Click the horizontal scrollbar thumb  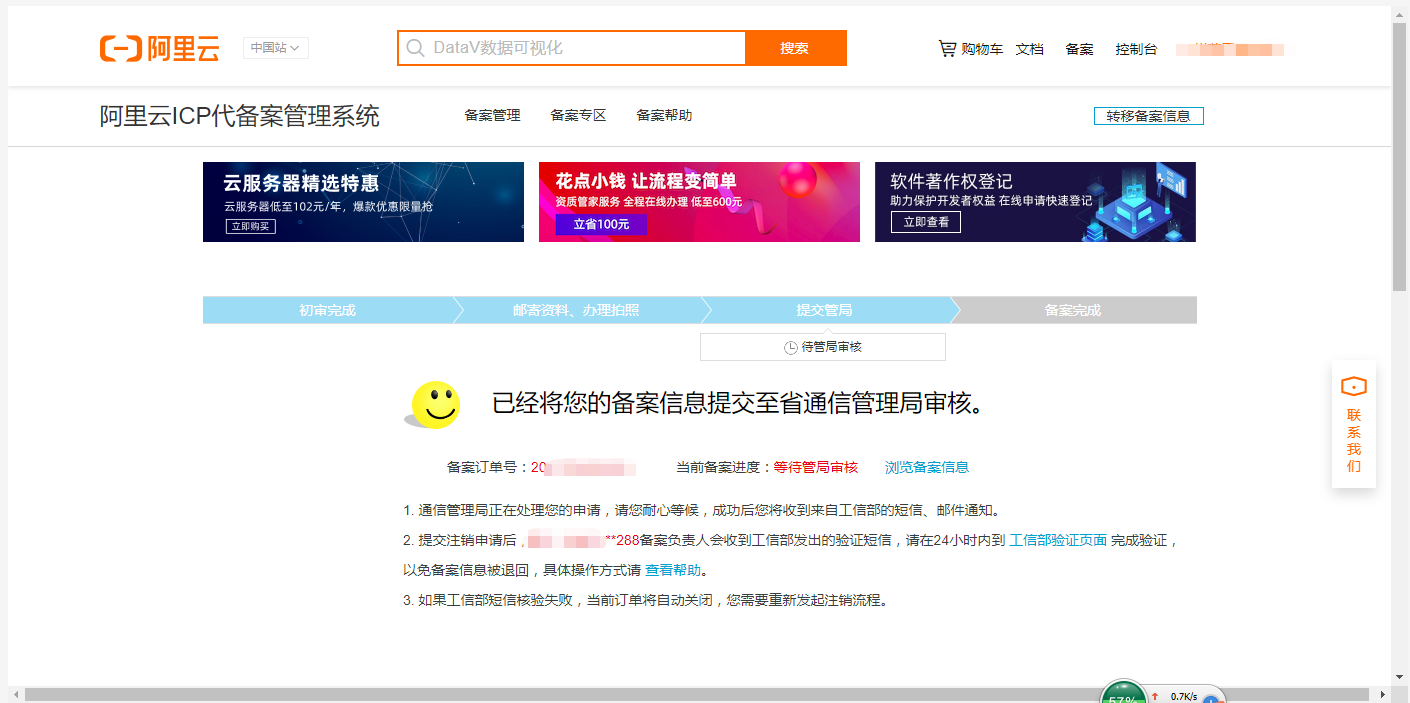tap(697, 694)
